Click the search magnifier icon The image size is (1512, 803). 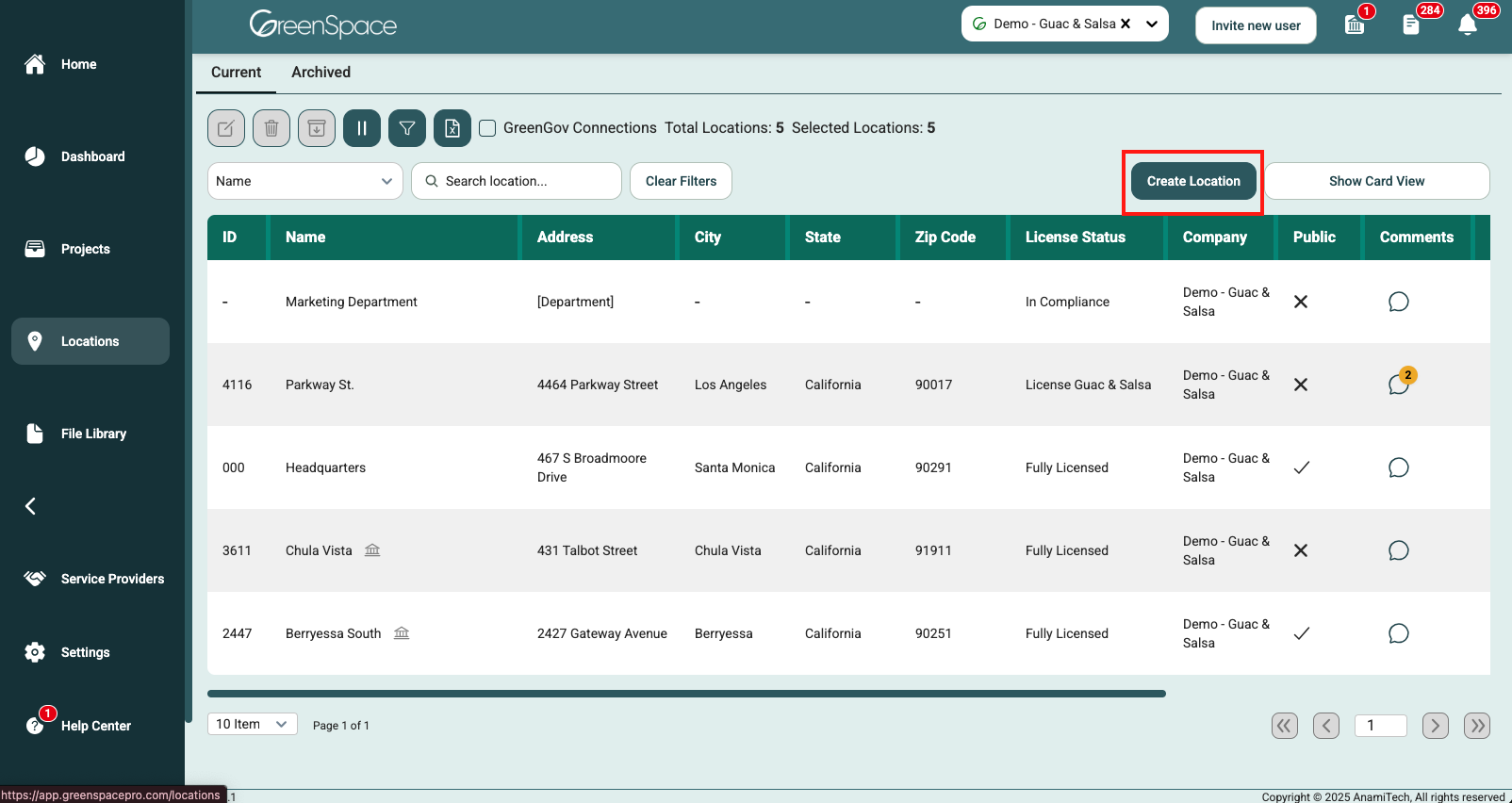pyautogui.click(x=431, y=181)
